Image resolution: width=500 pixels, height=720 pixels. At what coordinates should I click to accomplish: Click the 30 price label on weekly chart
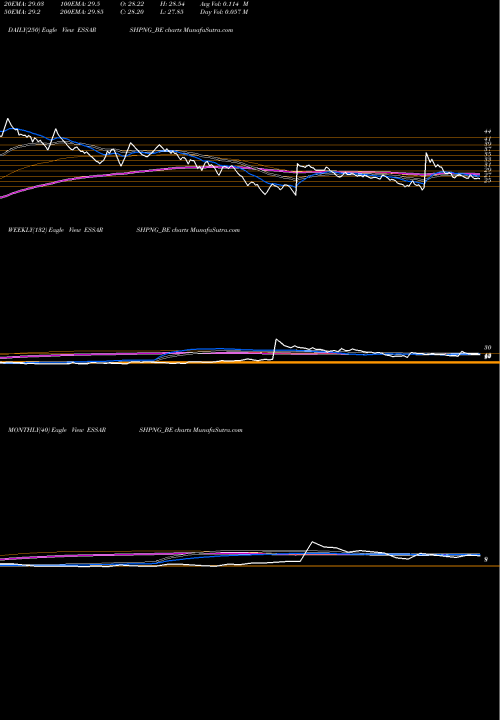click(488, 348)
